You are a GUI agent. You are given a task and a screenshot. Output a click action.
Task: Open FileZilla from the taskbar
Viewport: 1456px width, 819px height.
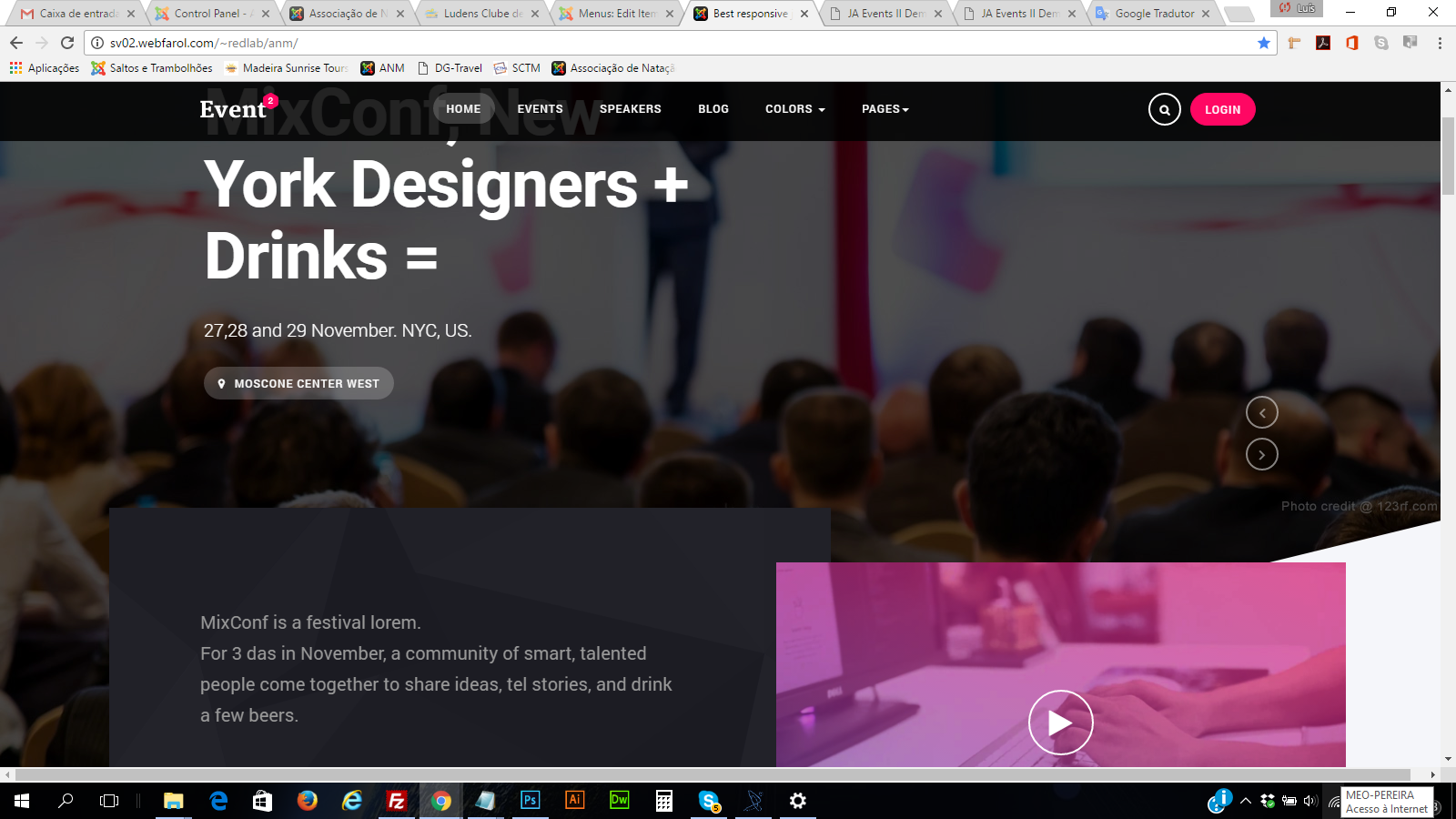397,801
